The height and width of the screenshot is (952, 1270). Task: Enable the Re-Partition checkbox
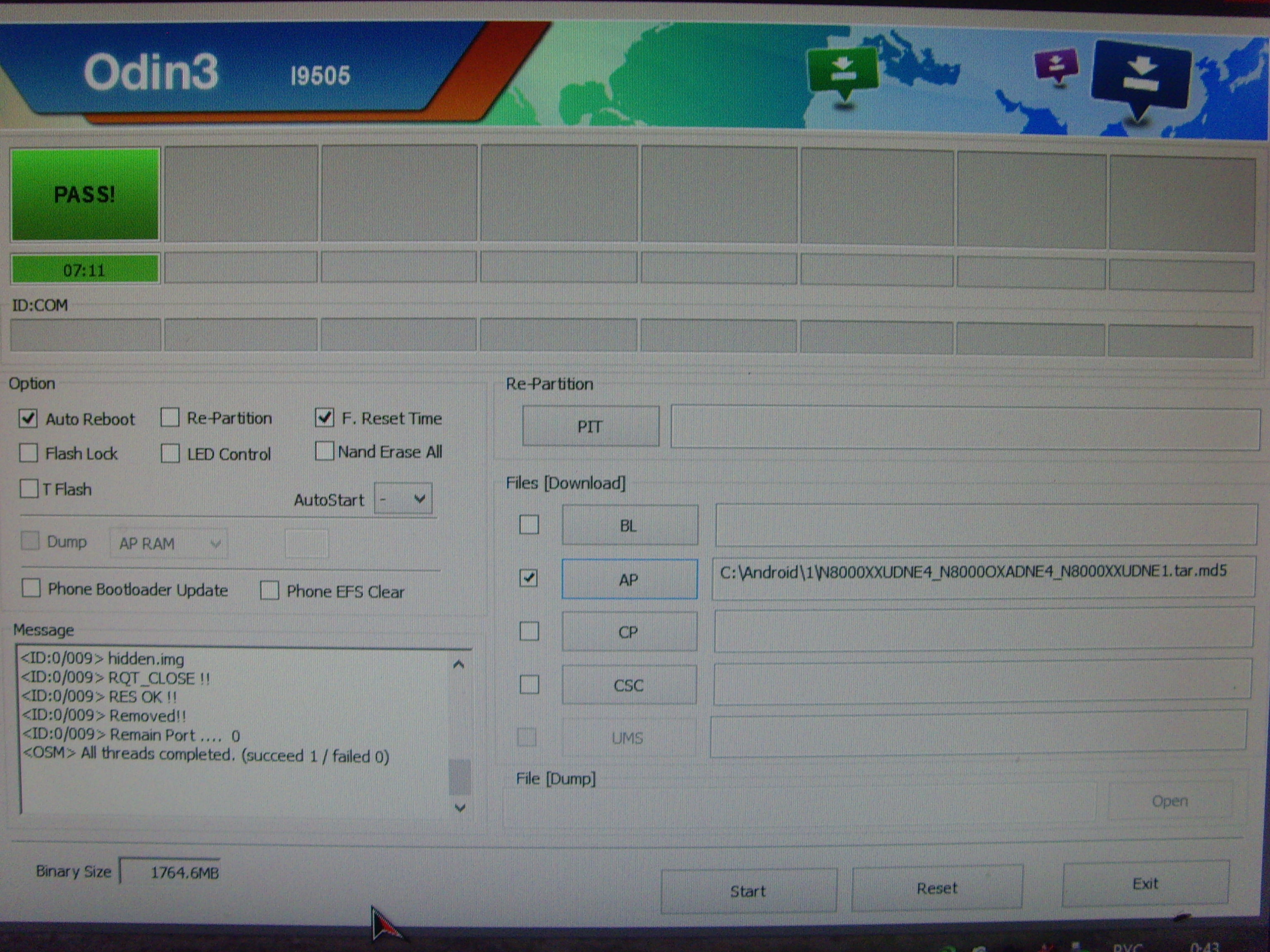pyautogui.click(x=170, y=418)
